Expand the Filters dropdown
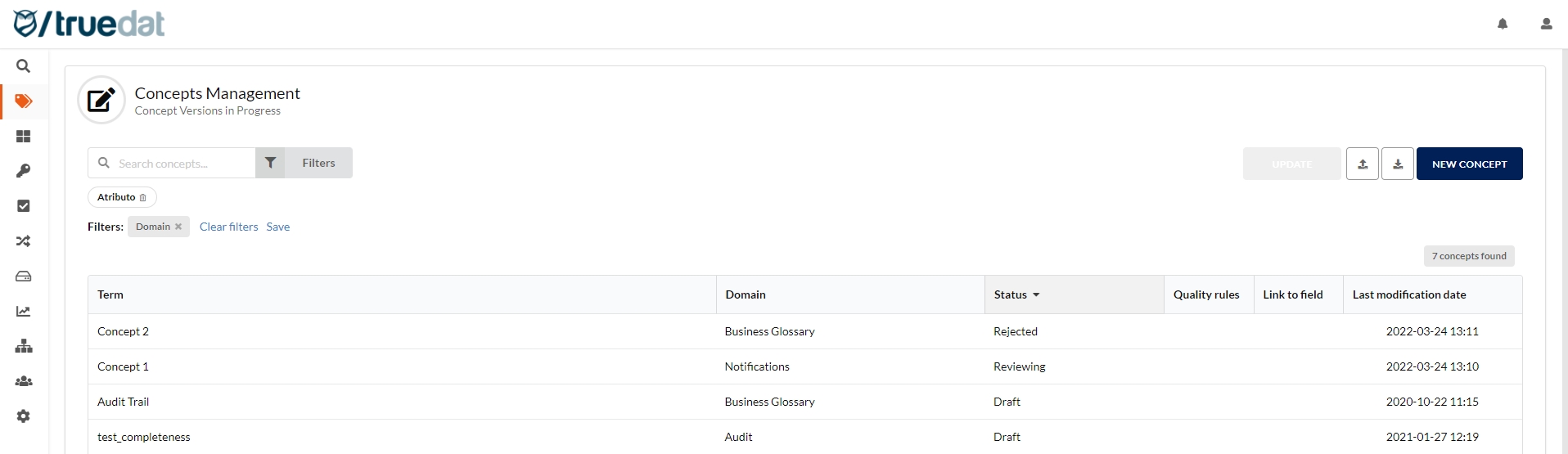The height and width of the screenshot is (454, 1568). (304, 163)
